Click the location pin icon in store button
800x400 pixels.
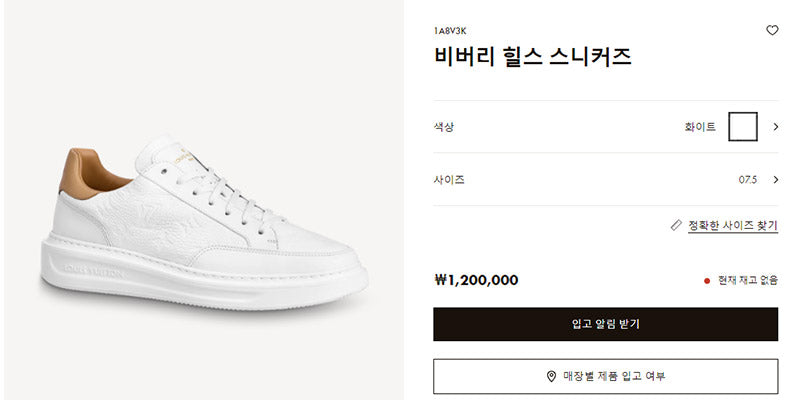pyautogui.click(x=551, y=377)
